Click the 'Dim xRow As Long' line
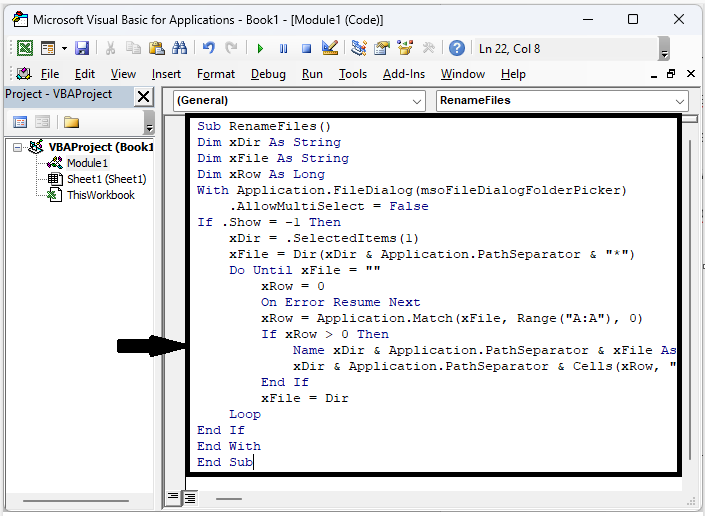The image size is (705, 516). (x=261, y=174)
